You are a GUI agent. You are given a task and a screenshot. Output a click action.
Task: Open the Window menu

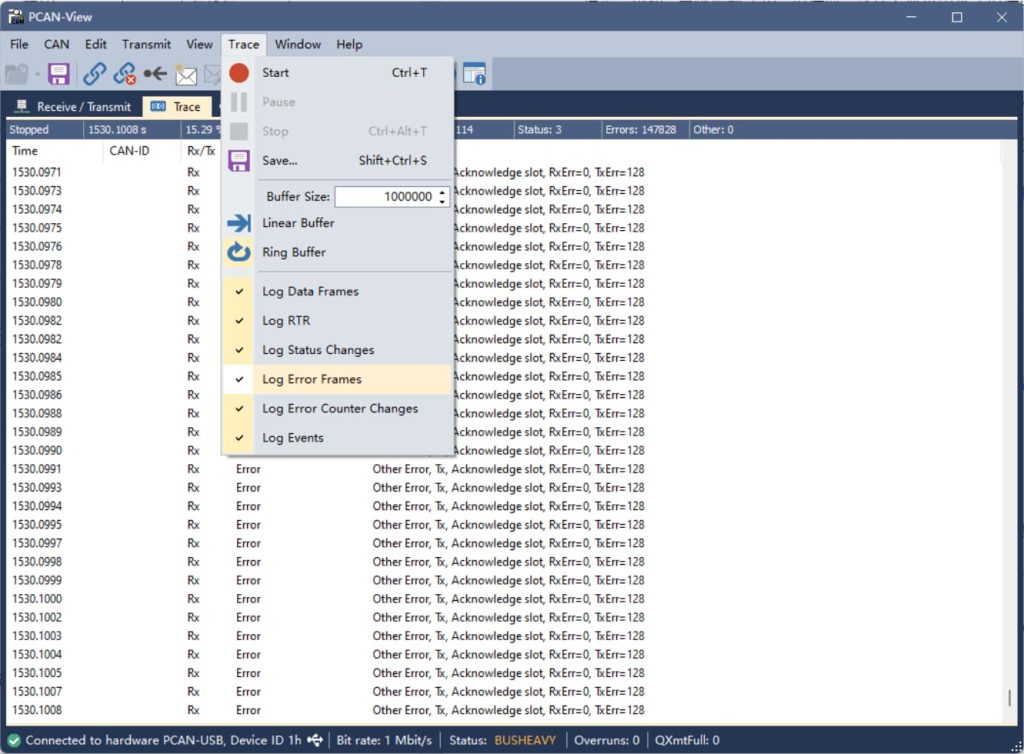tap(298, 44)
